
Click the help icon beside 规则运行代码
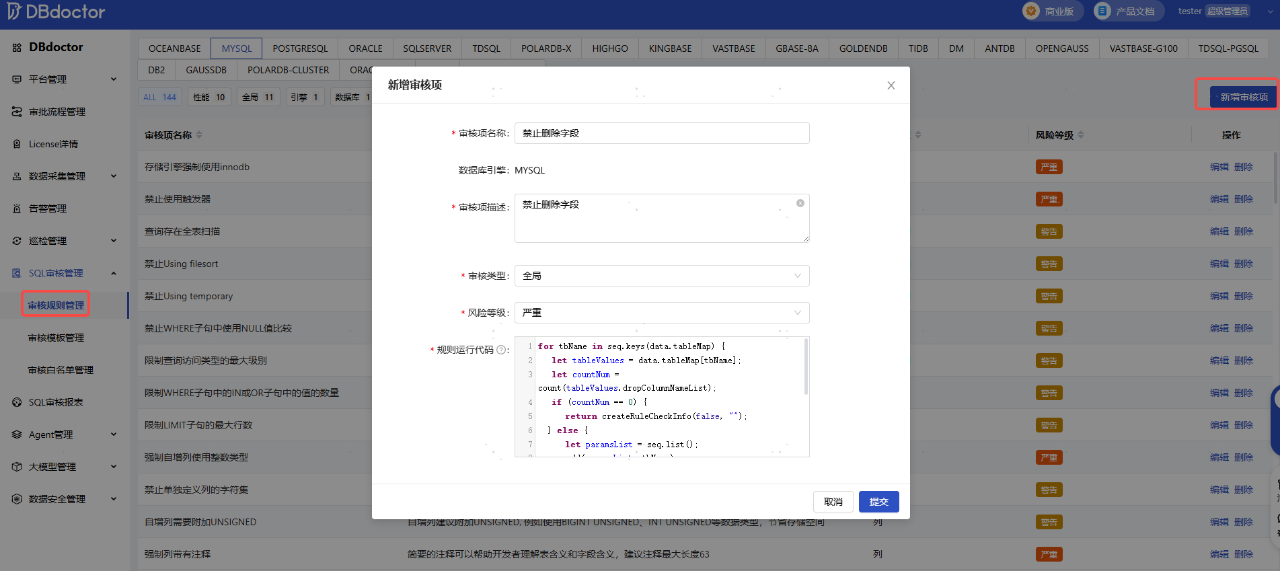[502, 351]
